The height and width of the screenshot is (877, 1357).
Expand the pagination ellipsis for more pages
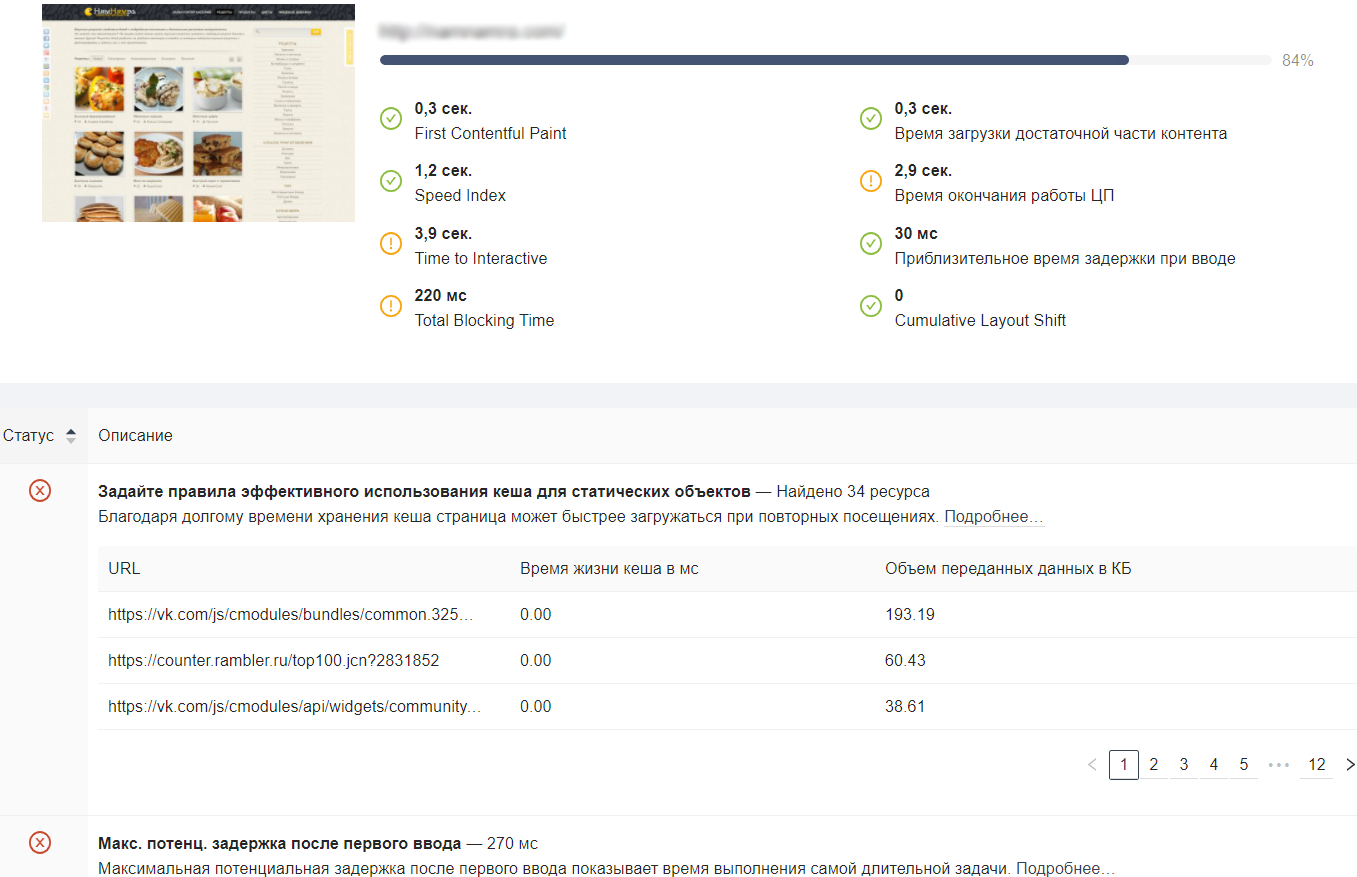(1278, 765)
